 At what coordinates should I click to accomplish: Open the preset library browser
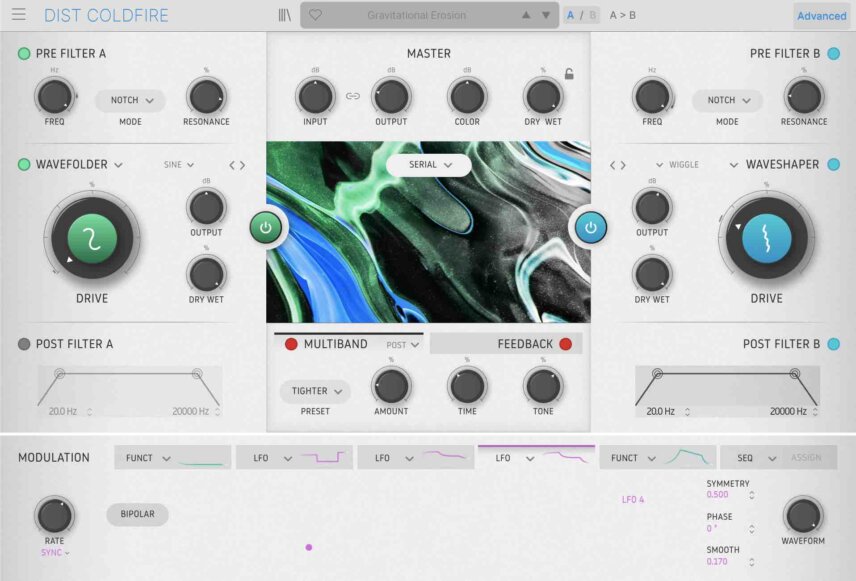point(284,15)
